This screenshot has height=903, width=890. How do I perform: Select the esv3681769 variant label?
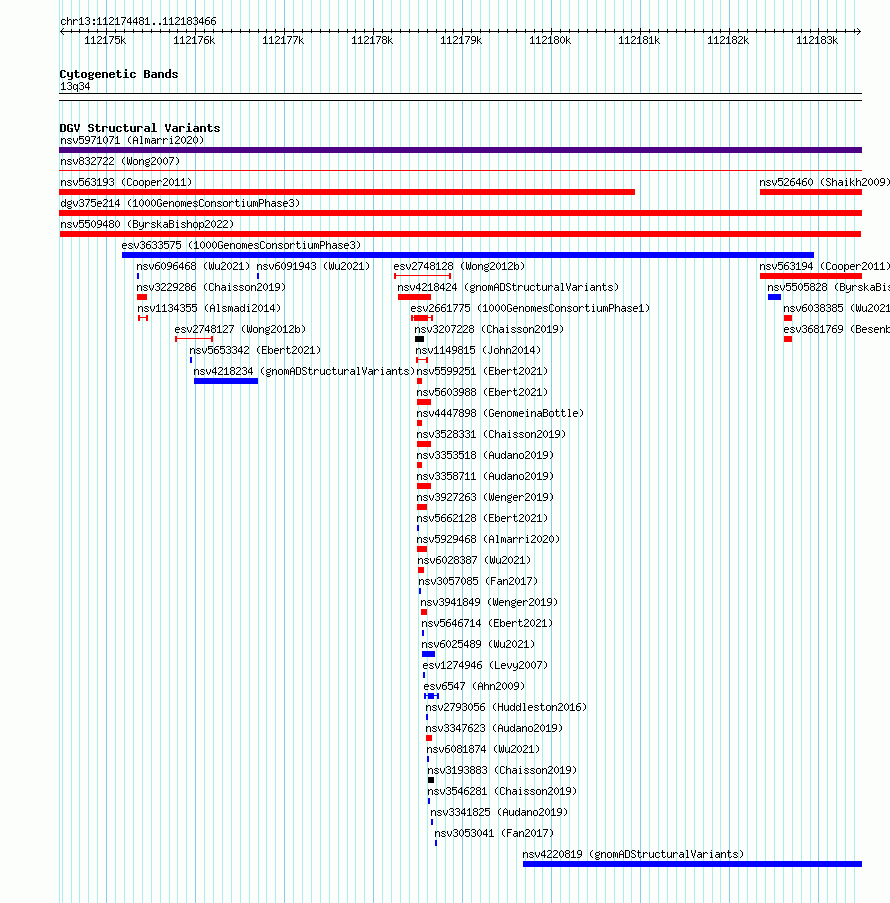836,329
